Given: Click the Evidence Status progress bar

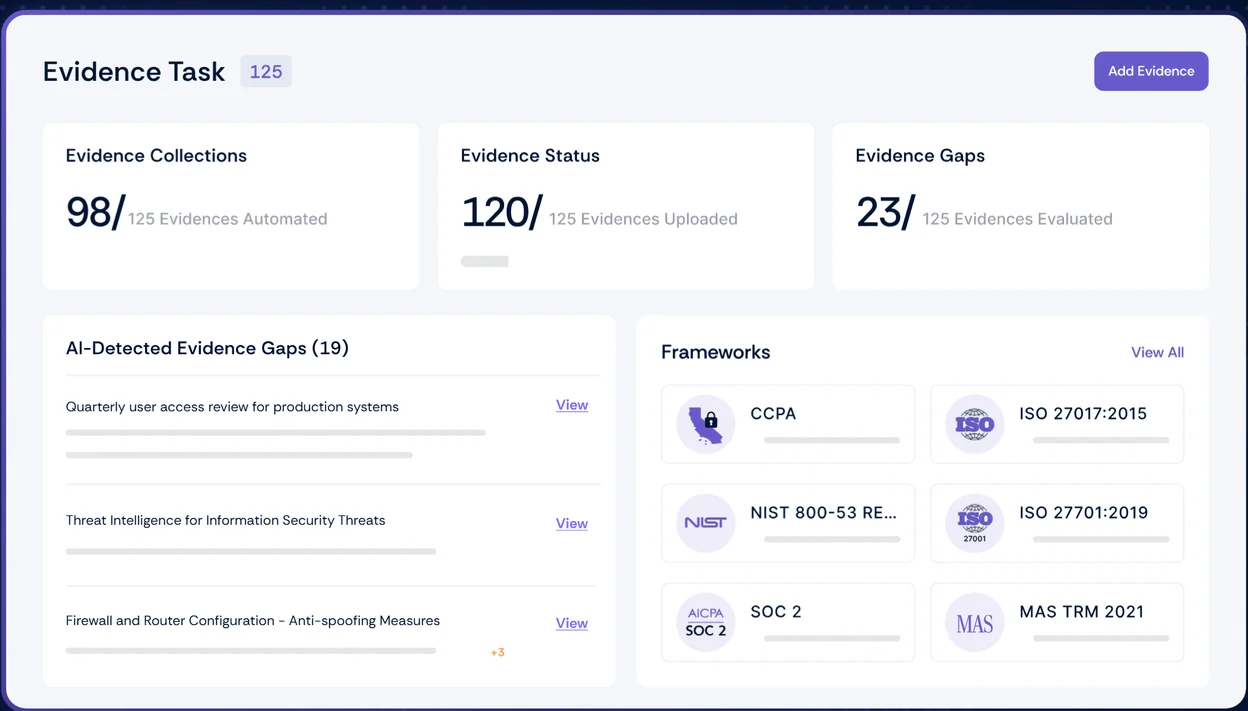Looking at the screenshot, I should (x=485, y=261).
